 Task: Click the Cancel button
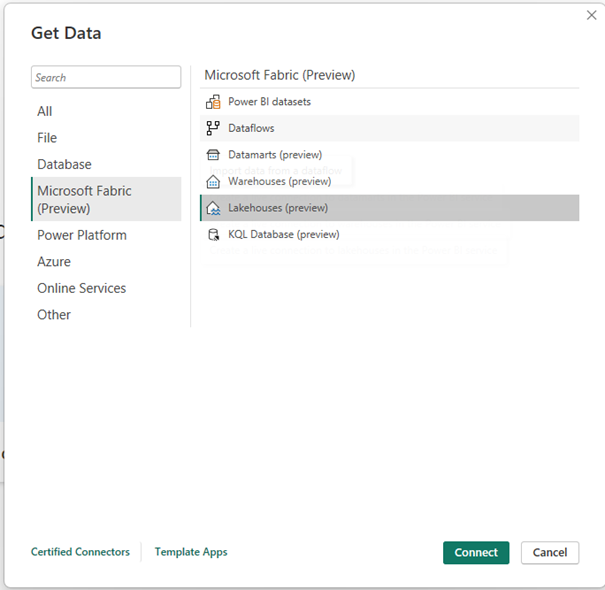(550, 553)
